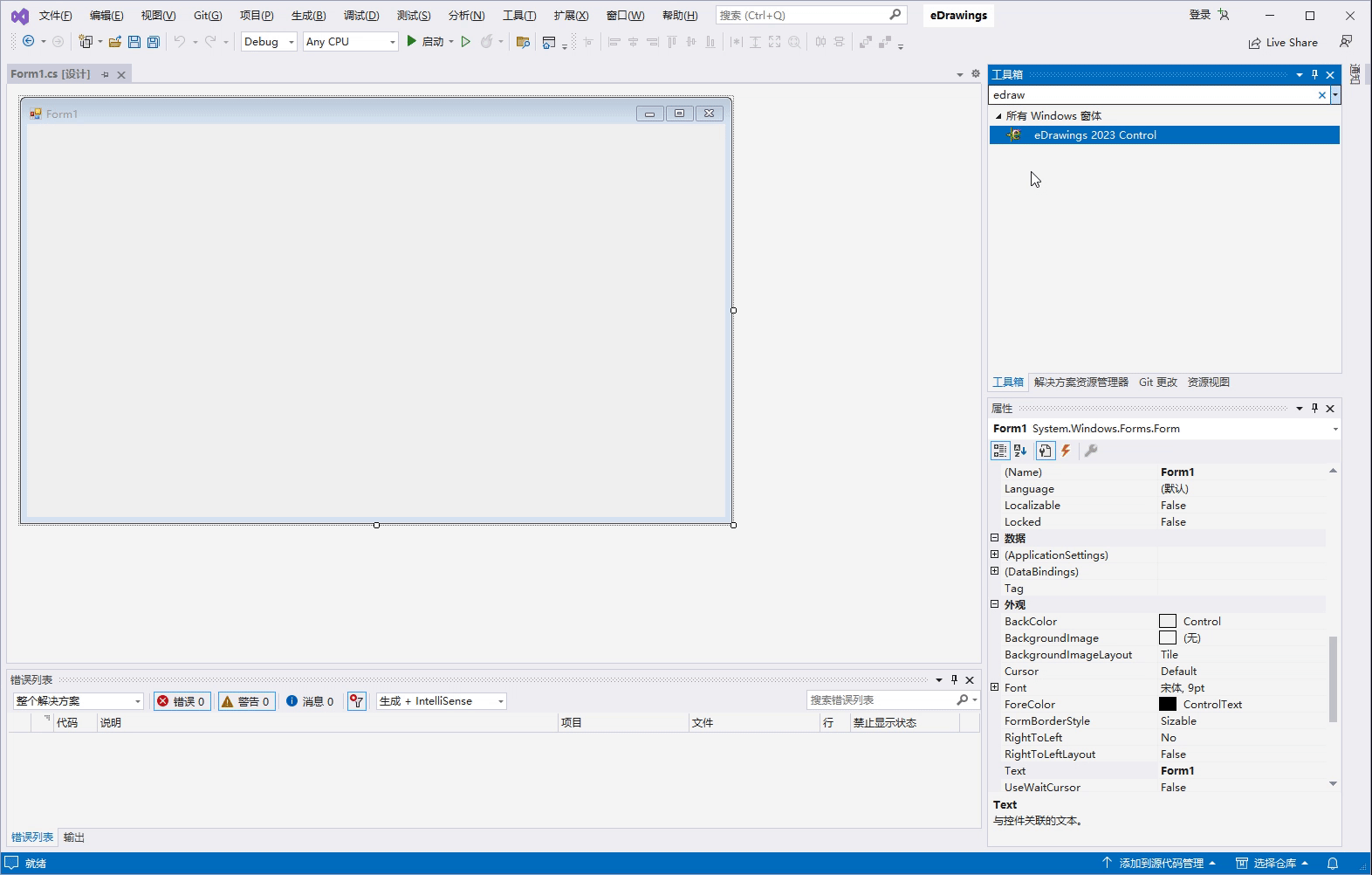
Task: Toggle the 消息 0 filter button
Action: 310,701
